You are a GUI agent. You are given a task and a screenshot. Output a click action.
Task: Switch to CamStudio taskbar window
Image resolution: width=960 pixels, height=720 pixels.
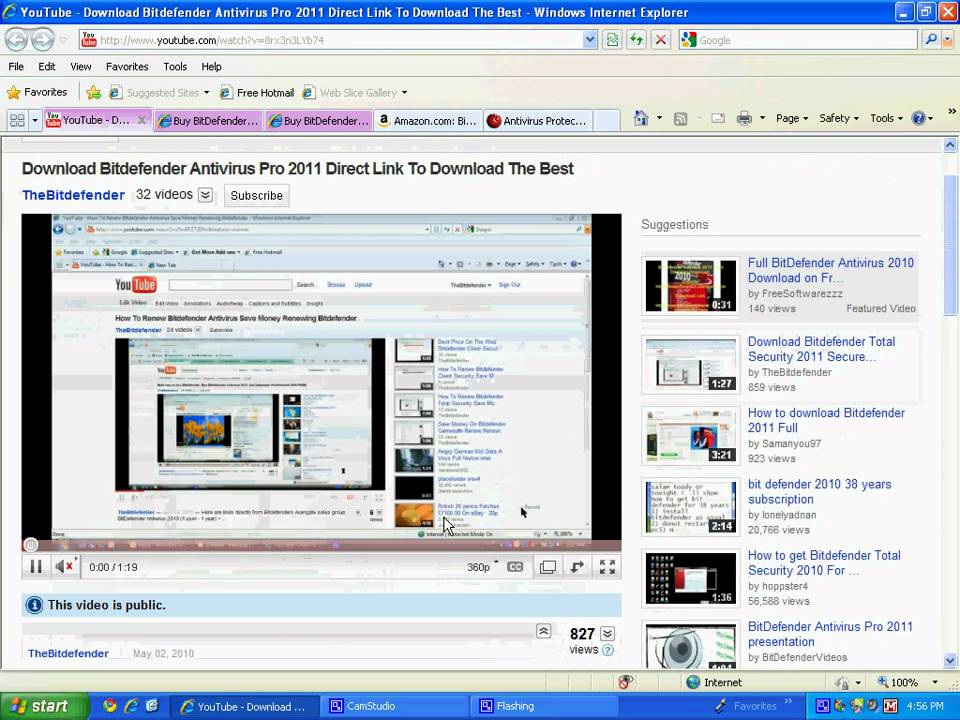[395, 706]
